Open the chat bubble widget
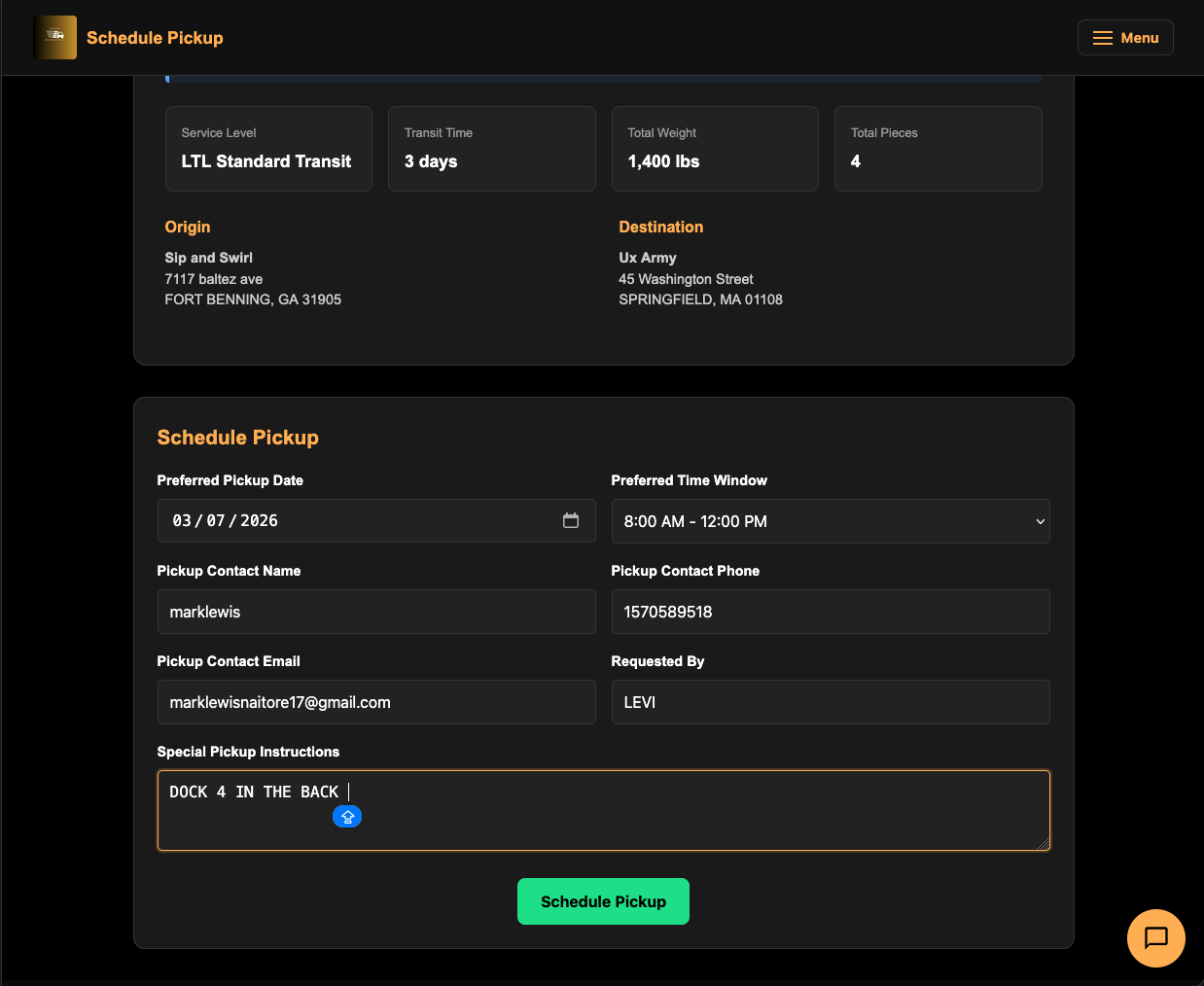The width and height of the screenshot is (1204, 986). pos(1155,938)
